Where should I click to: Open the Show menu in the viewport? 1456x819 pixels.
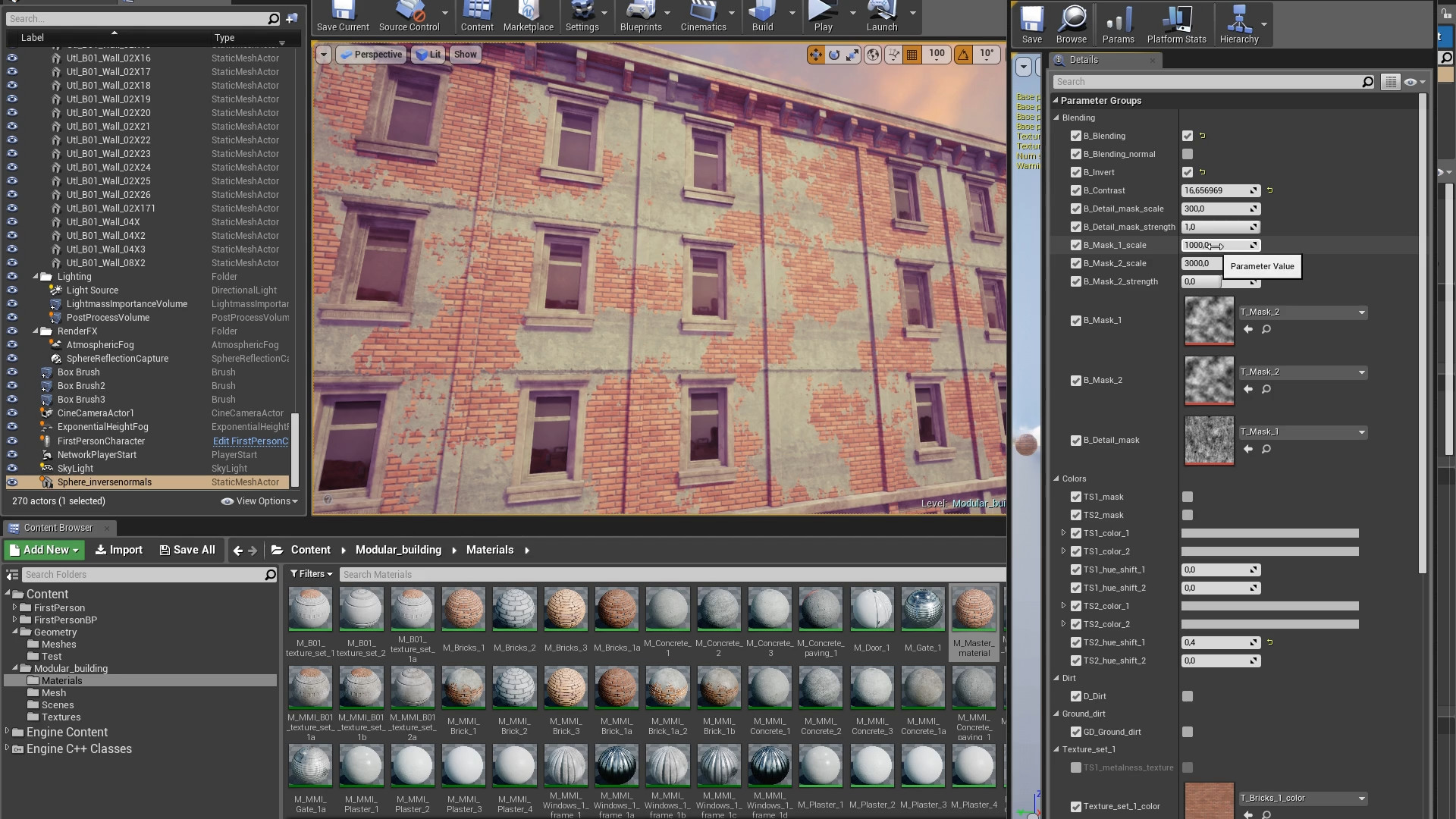click(x=465, y=54)
